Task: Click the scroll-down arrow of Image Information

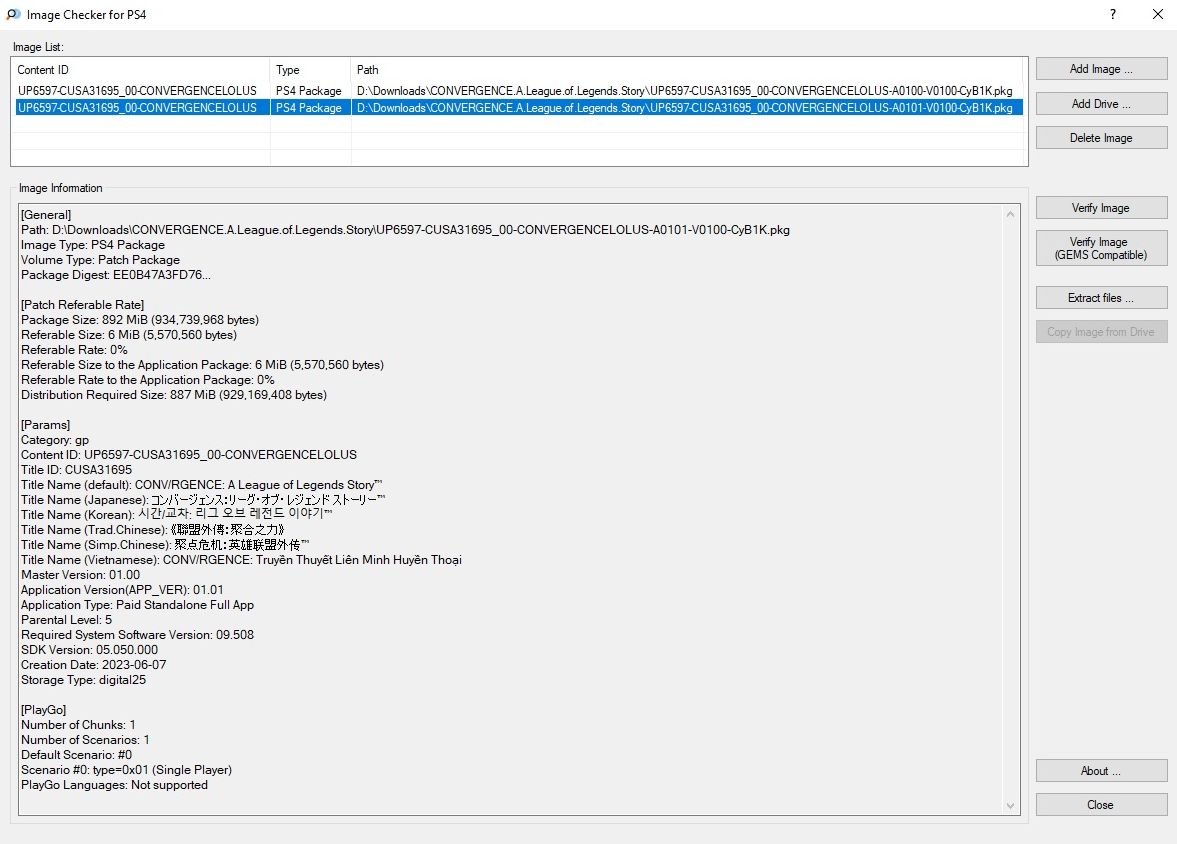Action: coord(1010,806)
